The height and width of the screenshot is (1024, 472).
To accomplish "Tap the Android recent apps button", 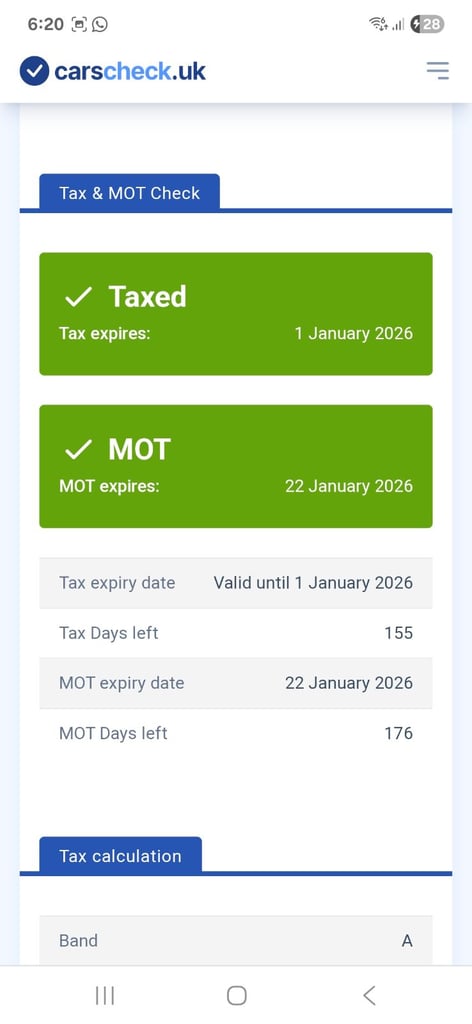I will (x=104, y=995).
